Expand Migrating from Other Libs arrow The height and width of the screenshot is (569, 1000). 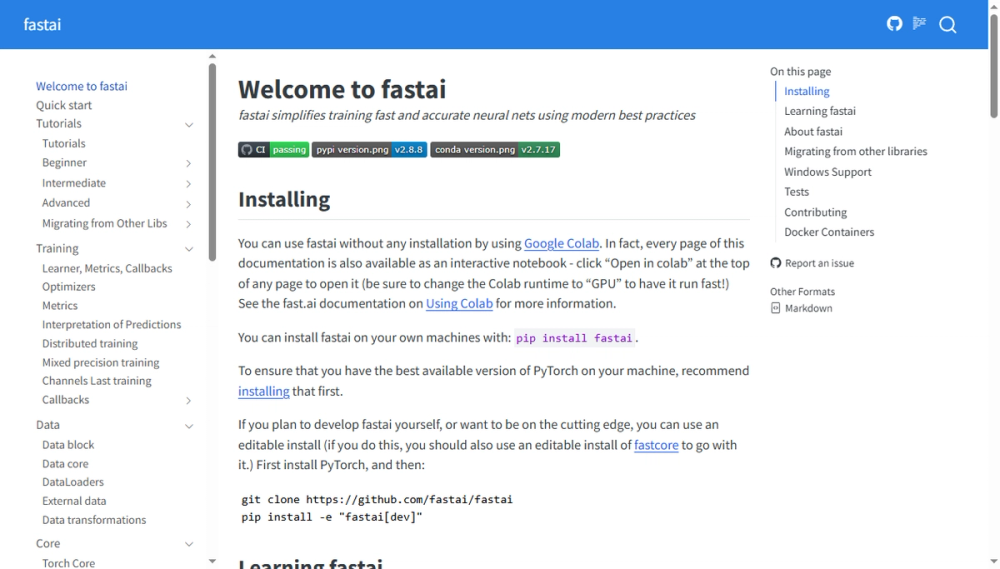[189, 224]
